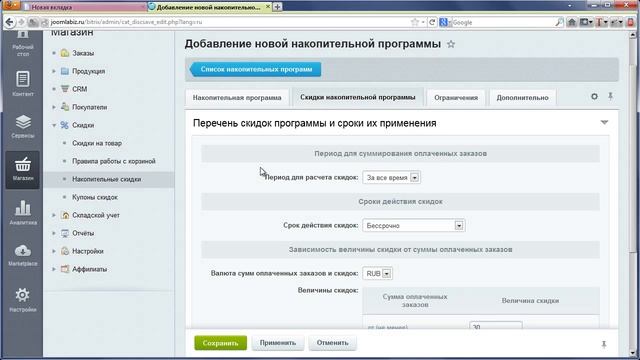Collapse the Перечень скидок section
The width and height of the screenshot is (640, 360).
(604, 122)
